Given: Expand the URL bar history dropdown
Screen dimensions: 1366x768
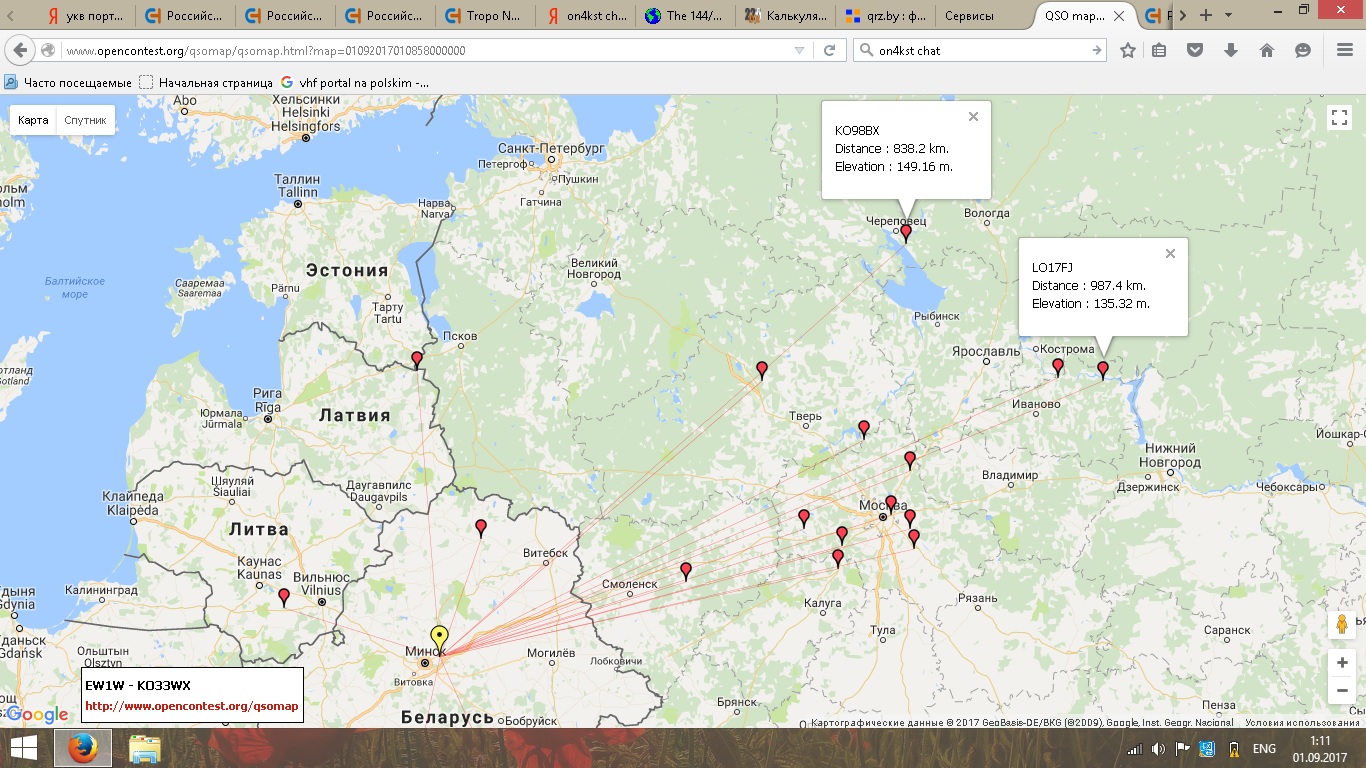Looking at the screenshot, I should click(x=798, y=50).
